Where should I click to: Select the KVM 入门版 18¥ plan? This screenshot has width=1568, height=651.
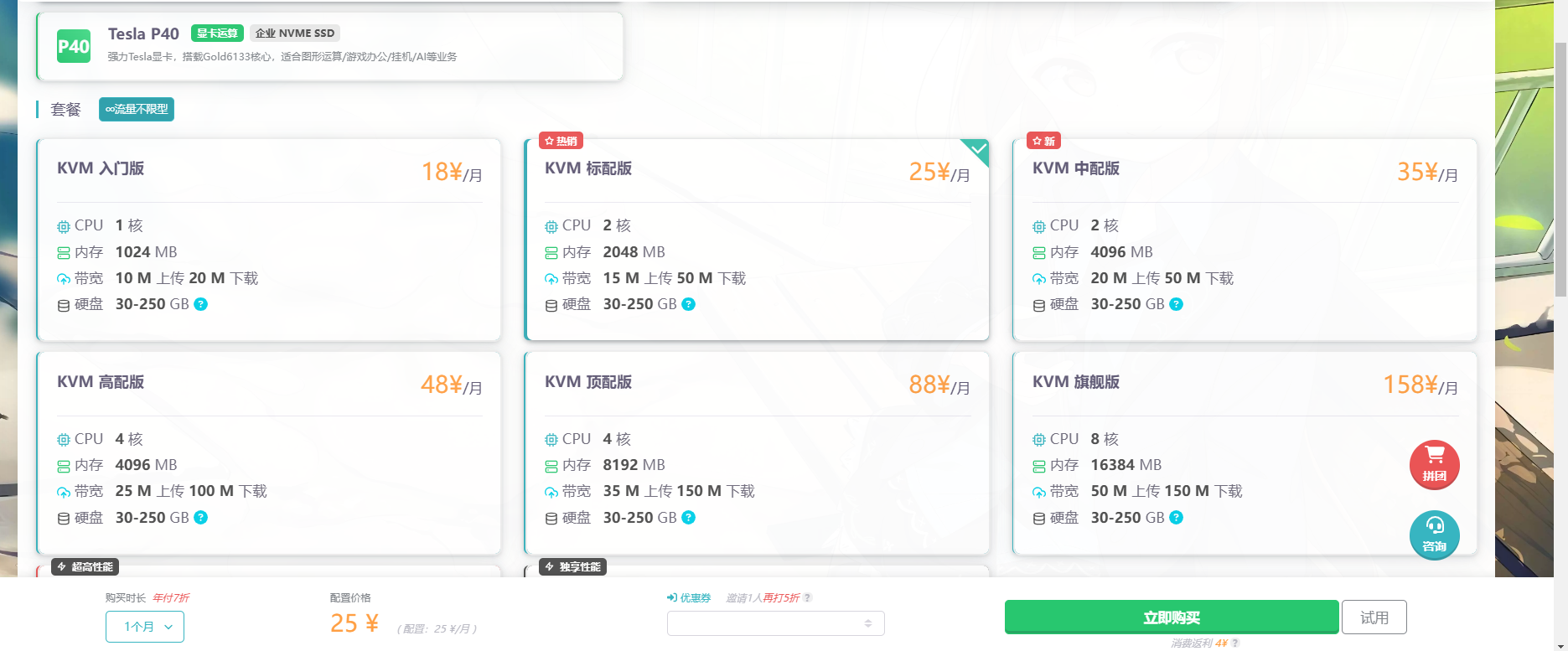coord(269,240)
